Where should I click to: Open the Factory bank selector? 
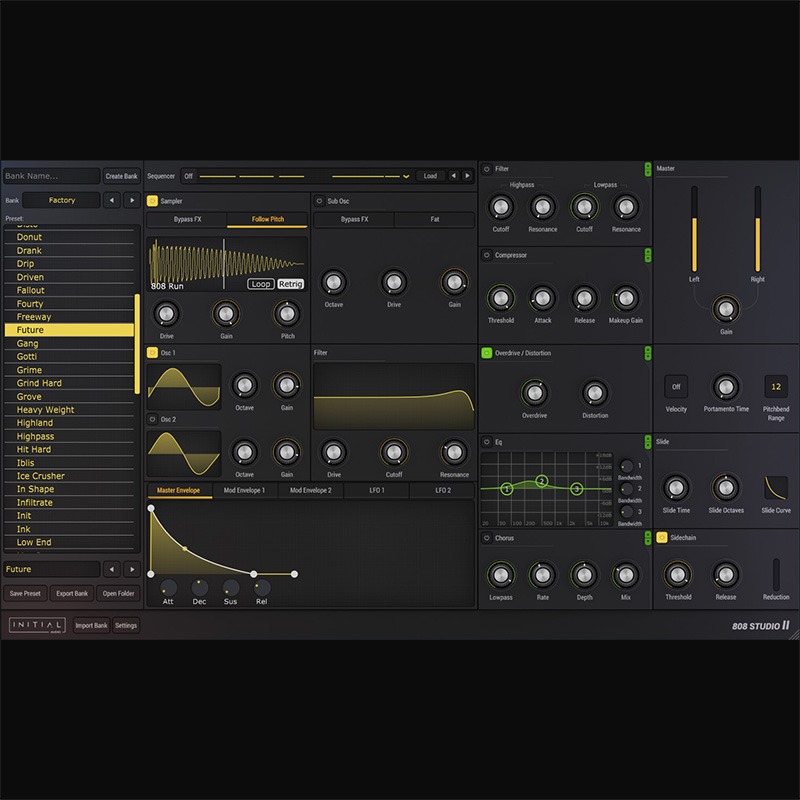pos(61,201)
